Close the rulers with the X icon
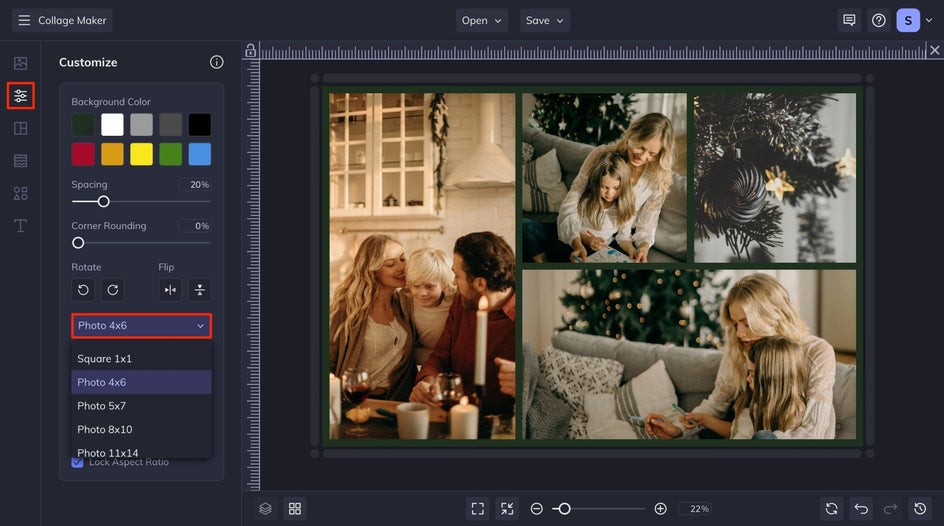Image resolution: width=944 pixels, height=526 pixels. pos(934,51)
